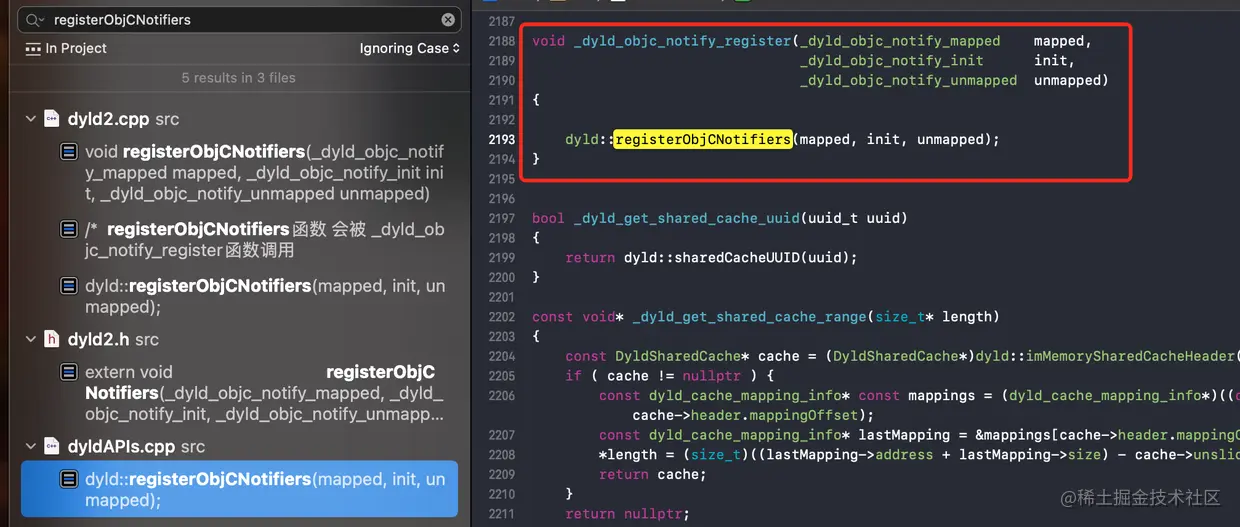Click the _dyld_objc_notify_init parameter type

click(x=892, y=61)
